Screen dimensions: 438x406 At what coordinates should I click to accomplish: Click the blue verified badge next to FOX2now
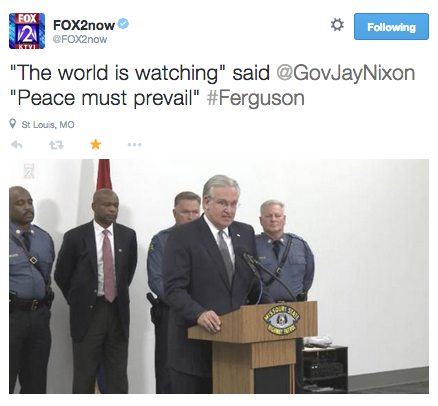coord(124,24)
